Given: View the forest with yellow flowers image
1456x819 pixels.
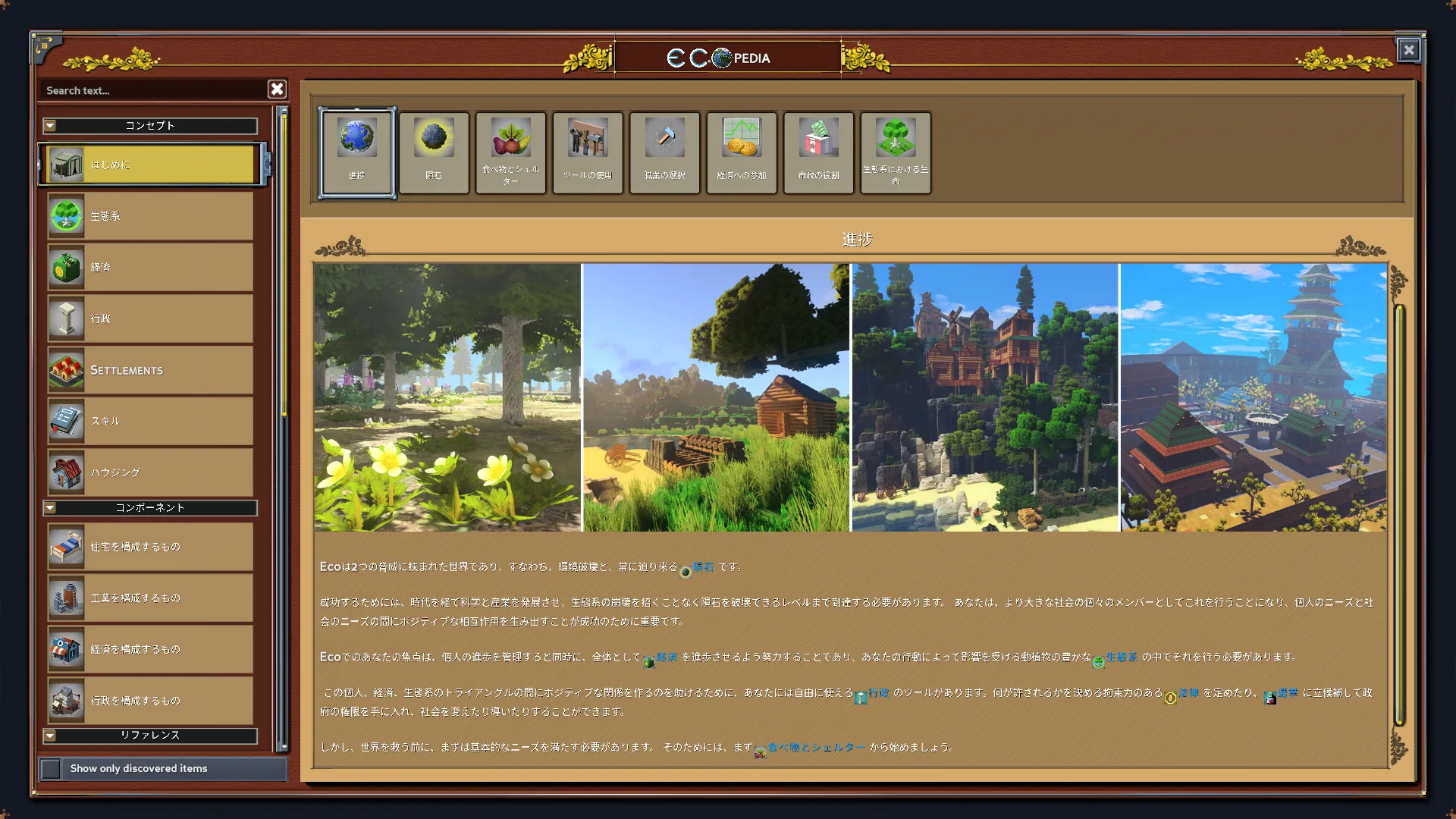Looking at the screenshot, I should pos(447,397).
